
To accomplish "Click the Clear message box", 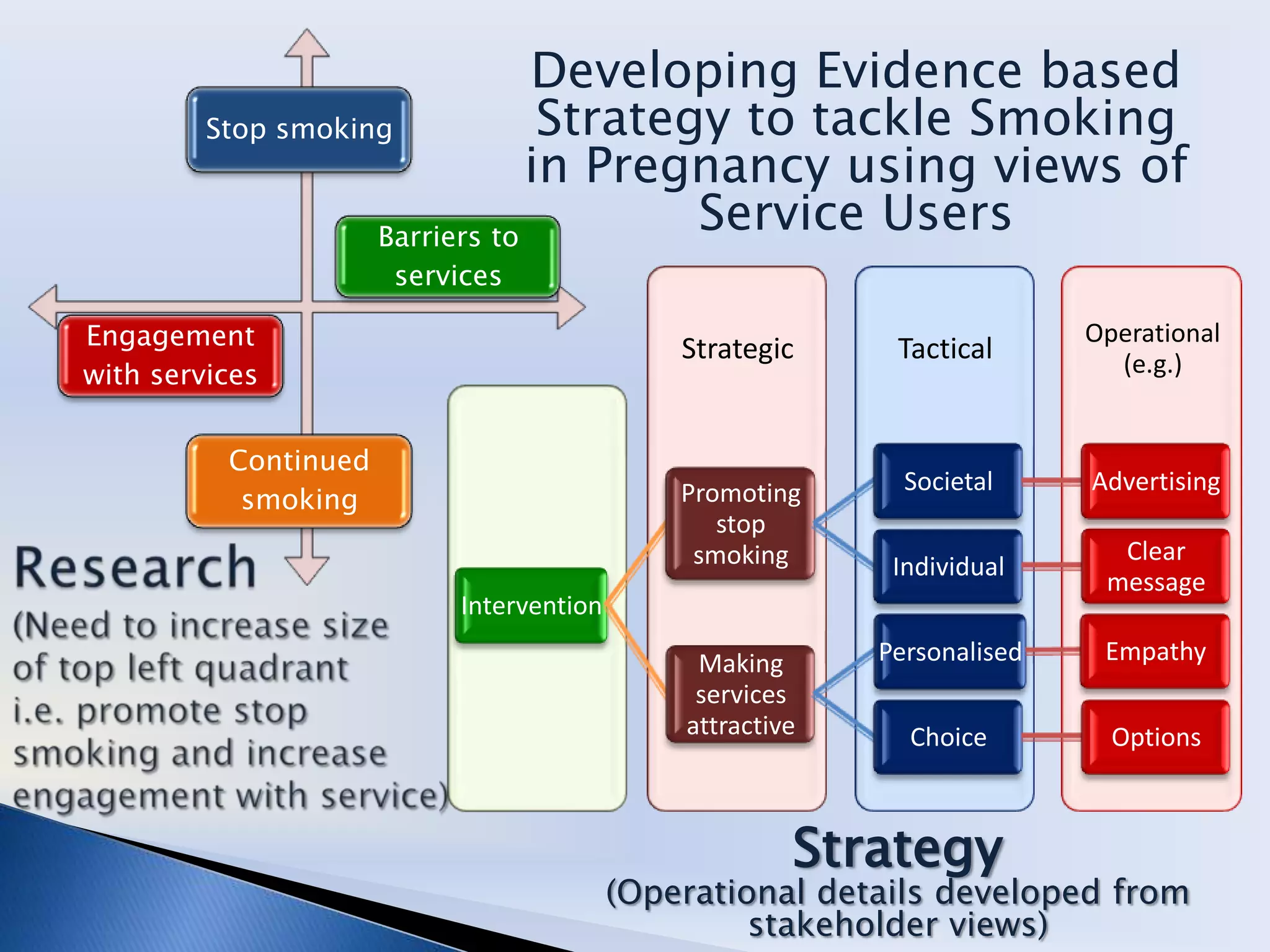I will pyautogui.click(x=1155, y=566).
